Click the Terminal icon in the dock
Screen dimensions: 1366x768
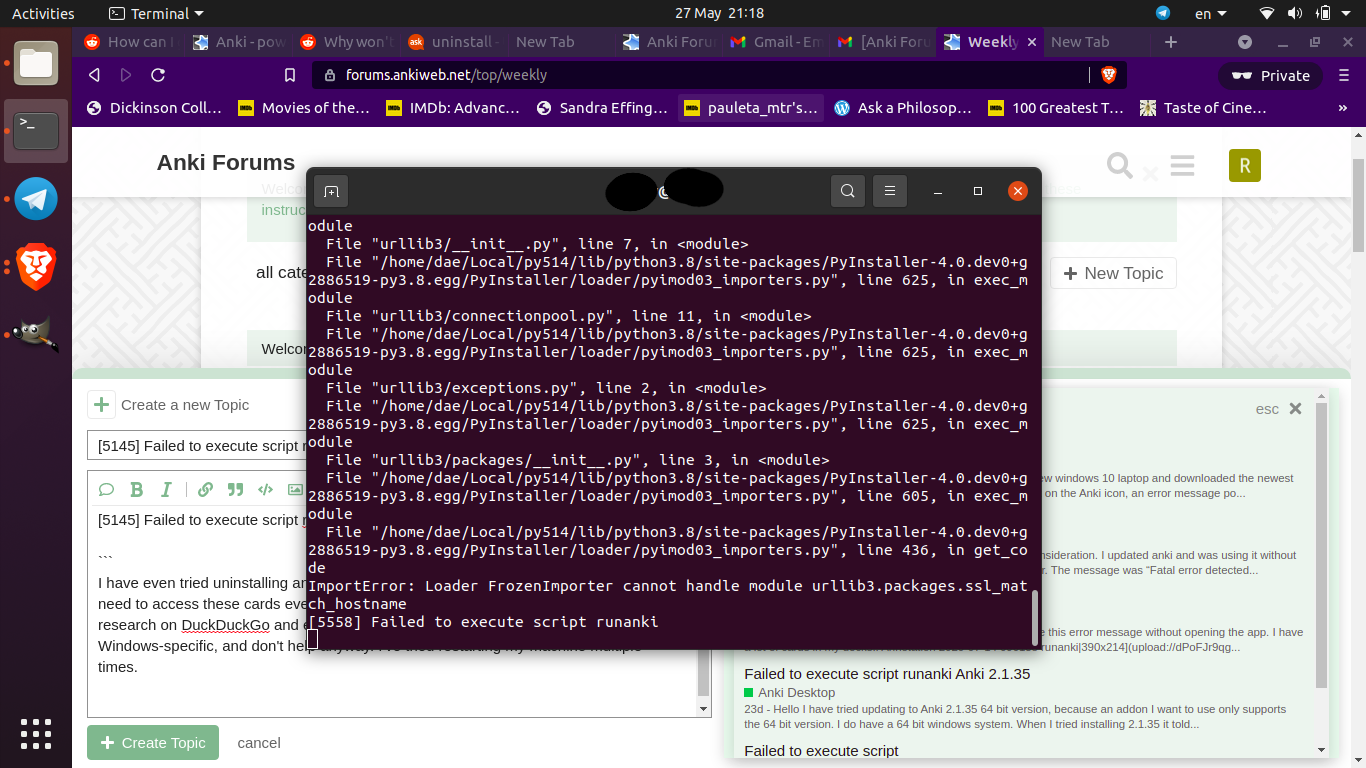[x=36, y=131]
